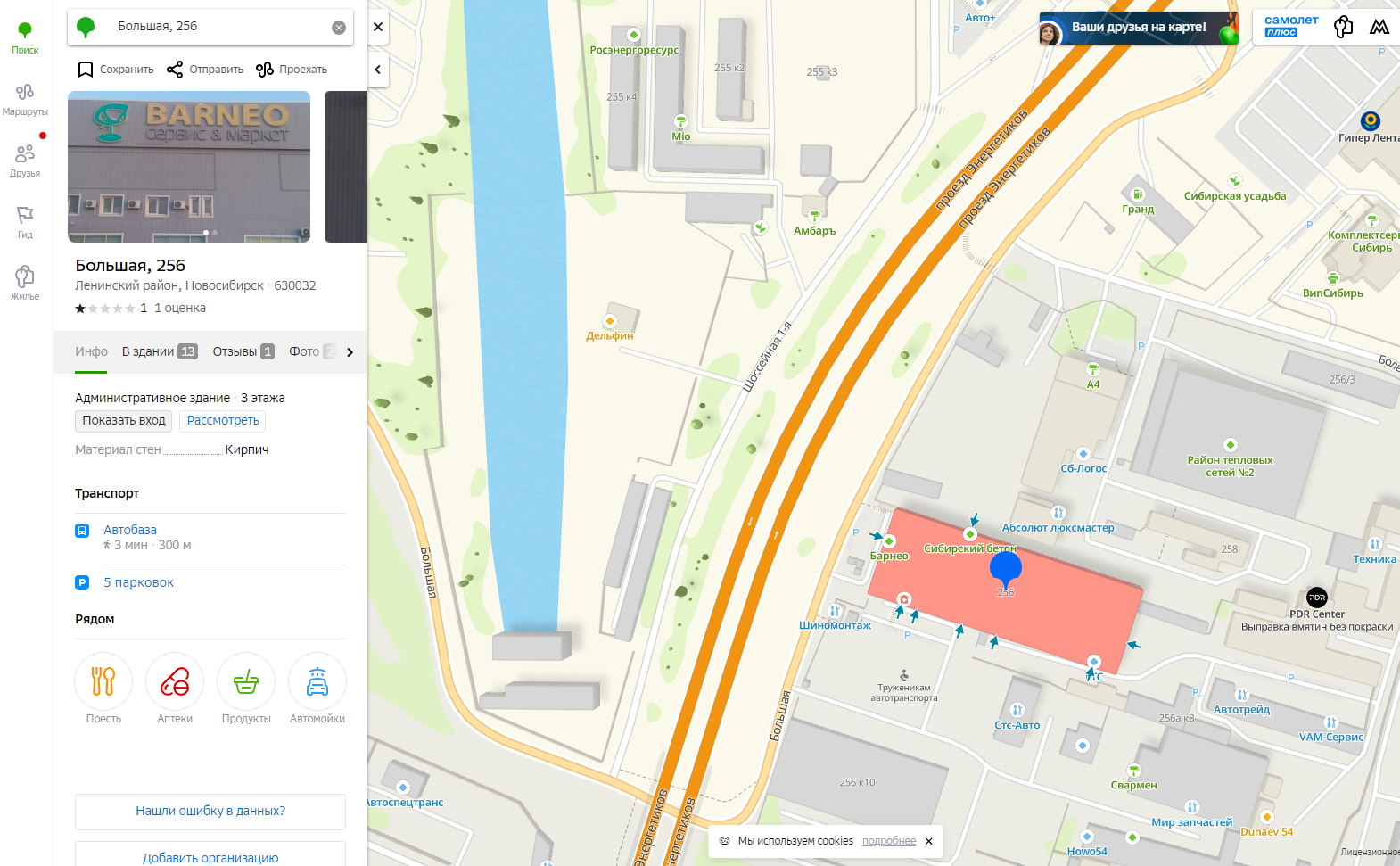Click the blue 256 map pin
The height and width of the screenshot is (866, 1400).
1005,568
